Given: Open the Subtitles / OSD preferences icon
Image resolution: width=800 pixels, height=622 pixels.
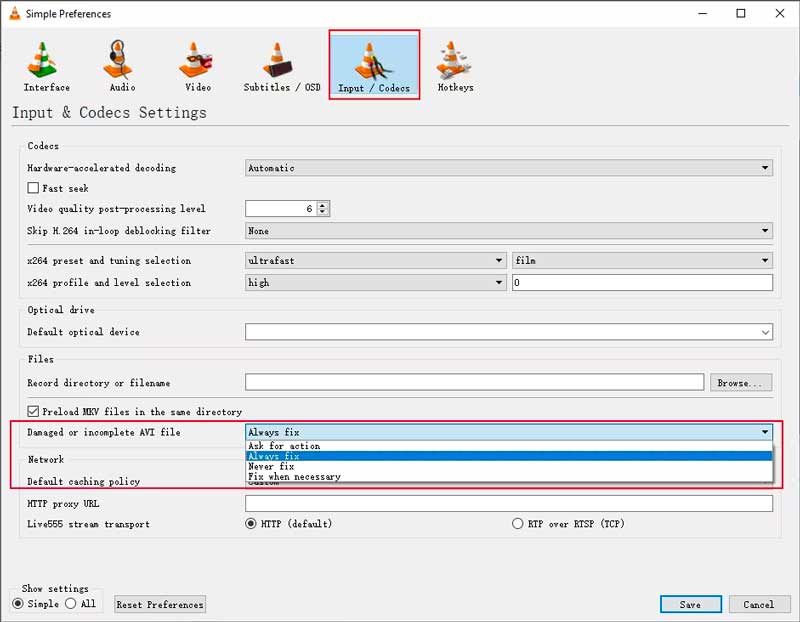Looking at the screenshot, I should click(282, 66).
